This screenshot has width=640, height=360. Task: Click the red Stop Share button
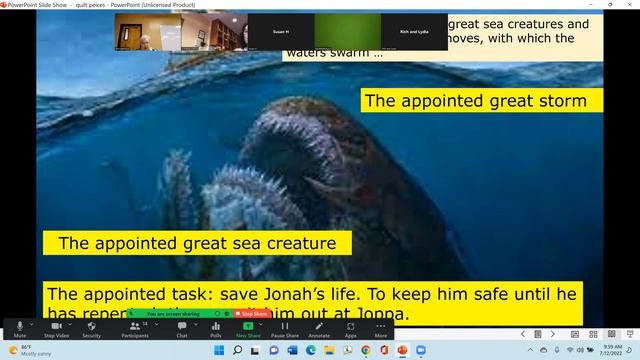(x=251, y=313)
